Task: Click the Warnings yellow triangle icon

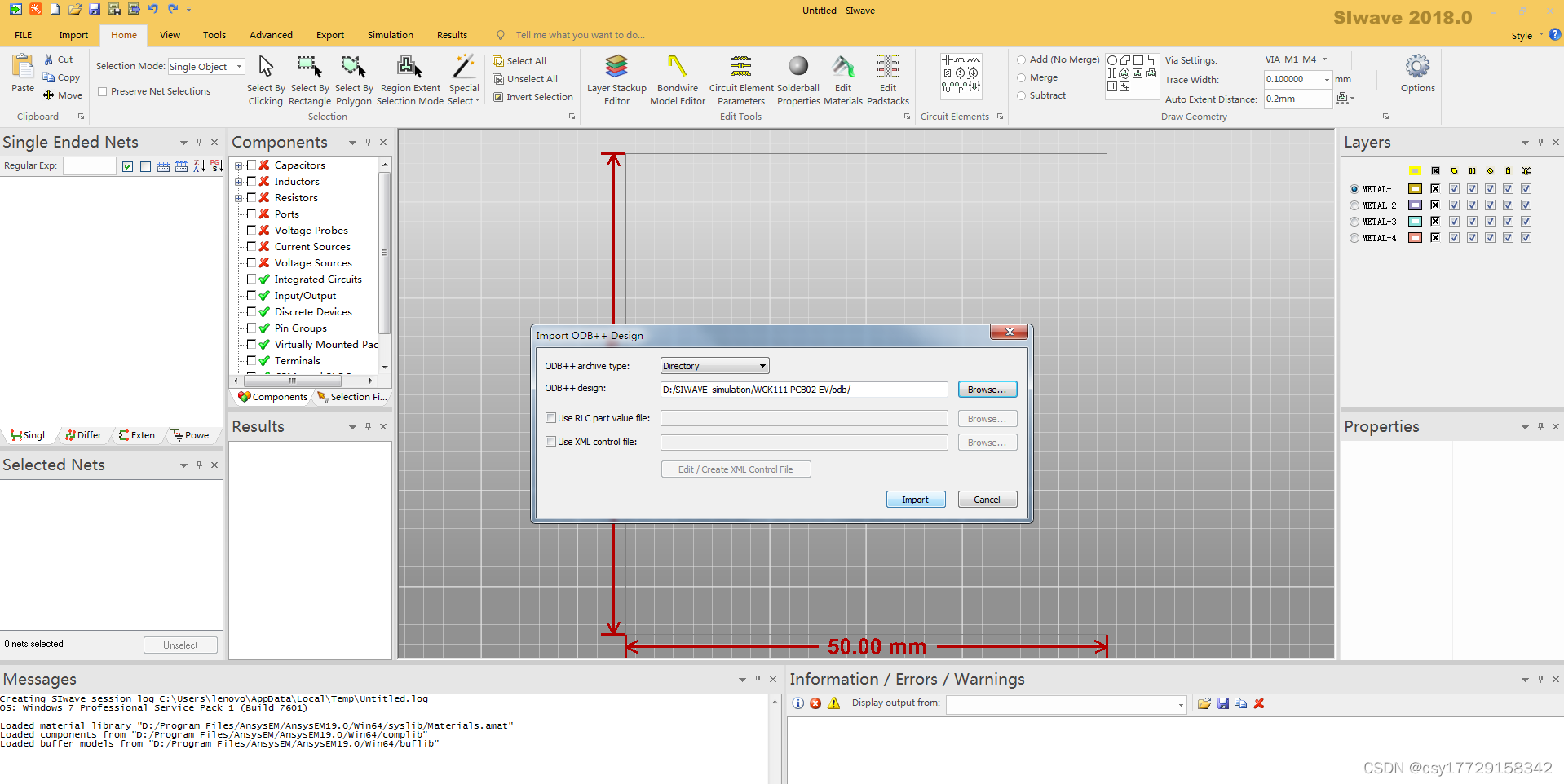Action: [x=833, y=703]
